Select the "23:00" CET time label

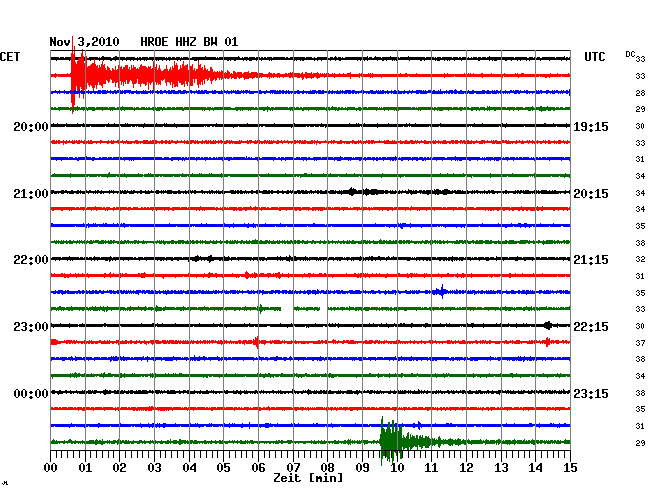tap(31, 327)
